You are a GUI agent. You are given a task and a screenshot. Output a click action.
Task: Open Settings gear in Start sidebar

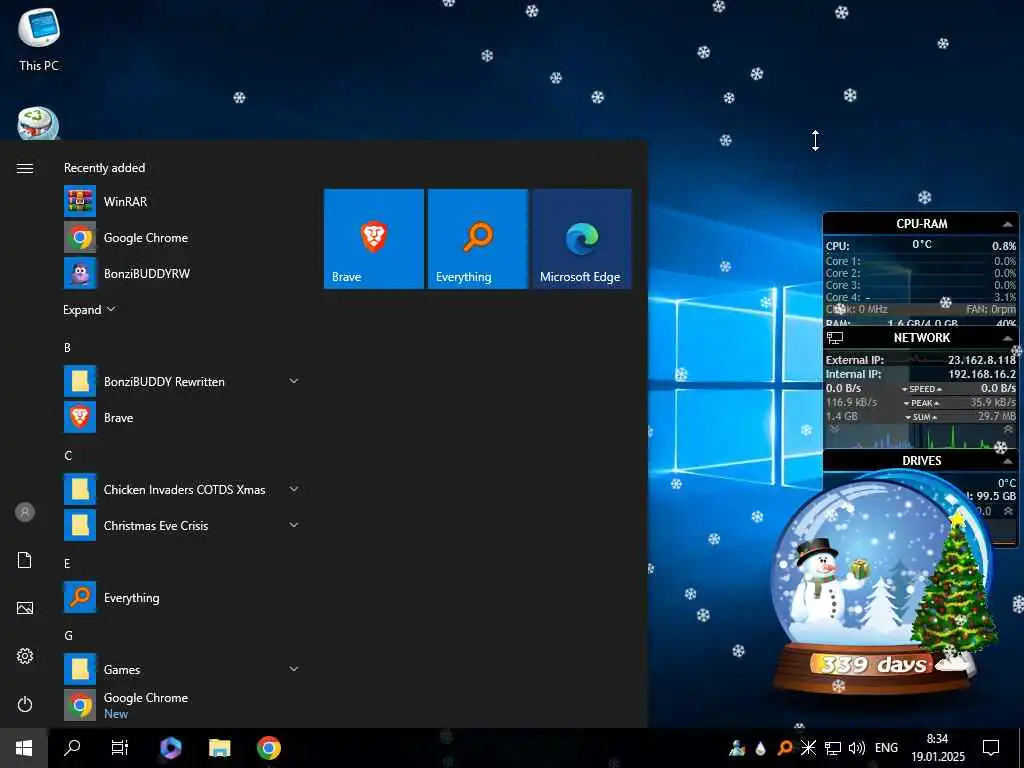(x=25, y=656)
